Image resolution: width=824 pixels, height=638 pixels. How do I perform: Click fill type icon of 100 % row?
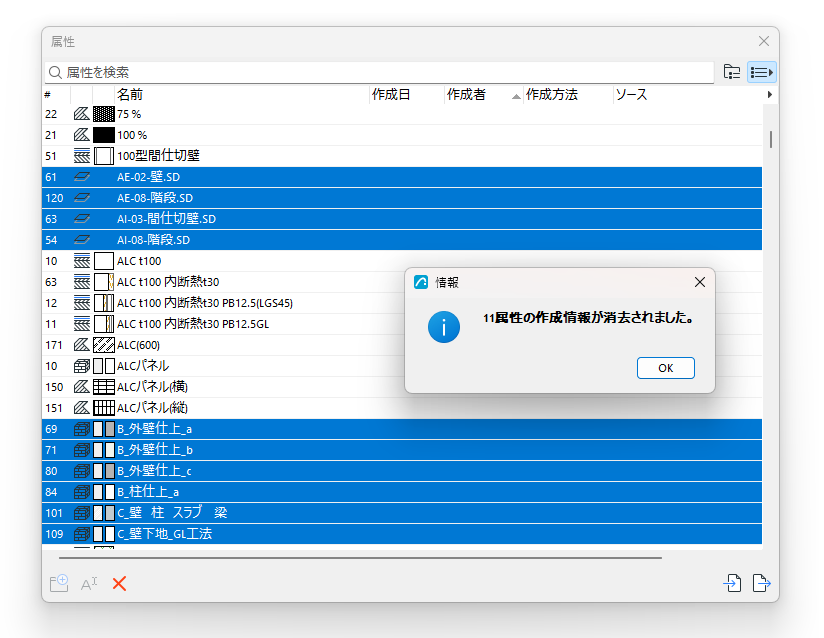(81, 135)
